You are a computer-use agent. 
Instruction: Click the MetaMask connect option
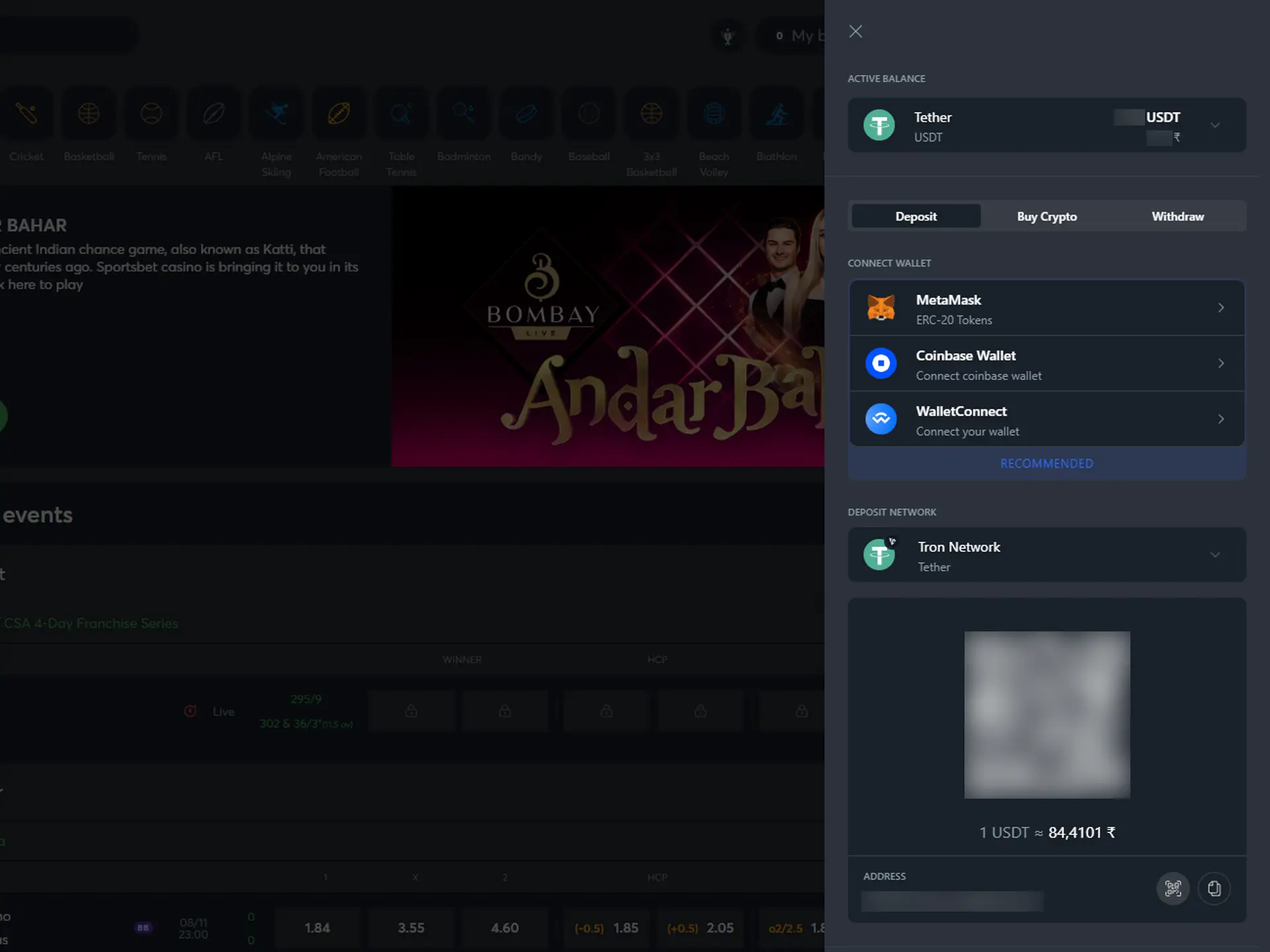[1047, 308]
